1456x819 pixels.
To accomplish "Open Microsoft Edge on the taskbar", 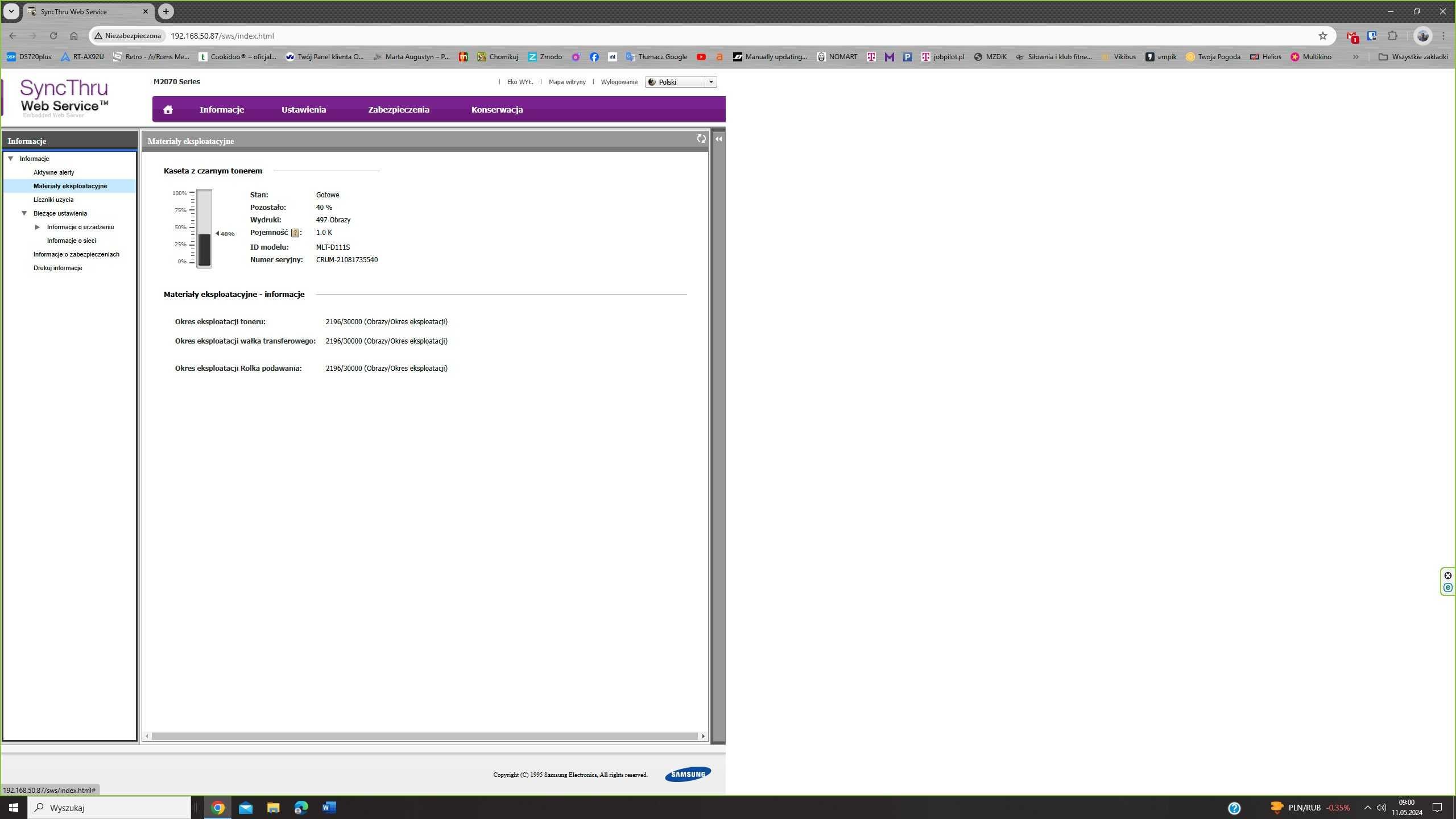I will 301,808.
